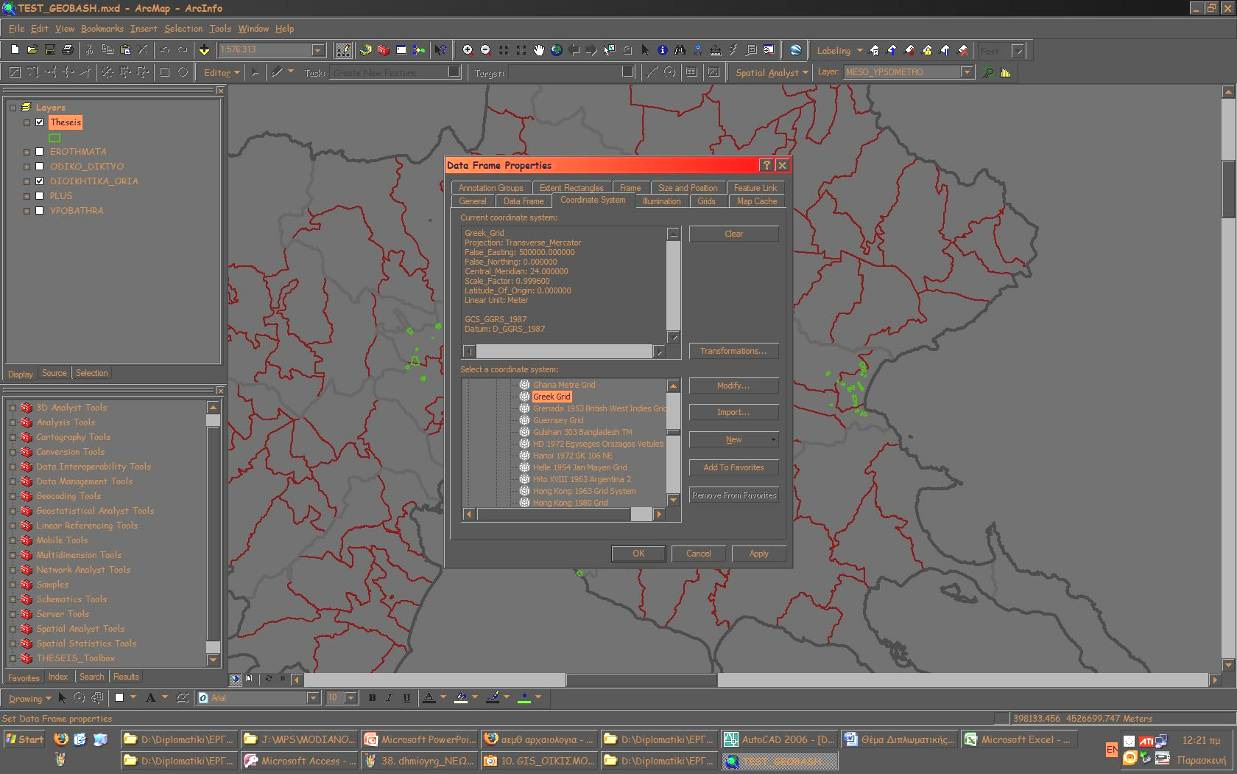Click the coordinate list horizontal scrollbar
1237x774 pixels.
coord(565,514)
